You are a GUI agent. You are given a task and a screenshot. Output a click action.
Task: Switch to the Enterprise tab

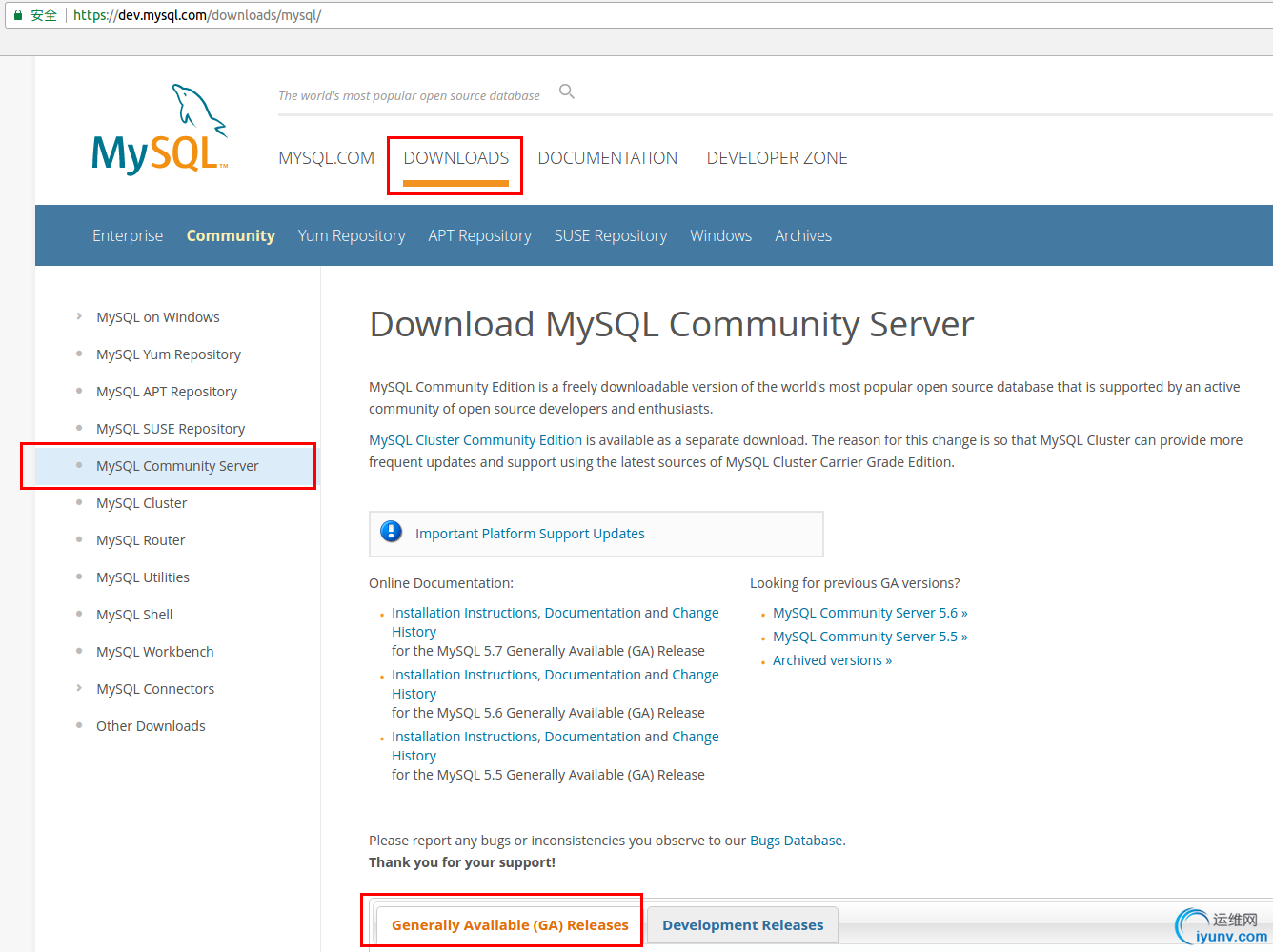point(128,235)
